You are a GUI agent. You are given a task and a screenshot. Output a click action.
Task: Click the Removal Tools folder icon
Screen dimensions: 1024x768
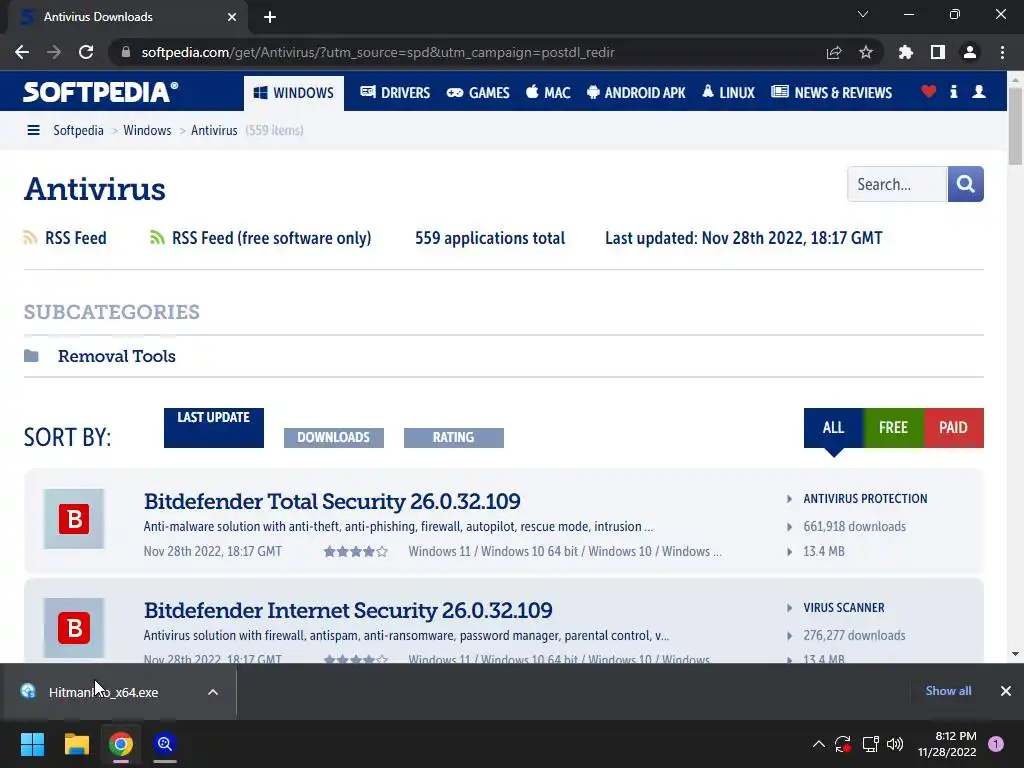click(31, 356)
